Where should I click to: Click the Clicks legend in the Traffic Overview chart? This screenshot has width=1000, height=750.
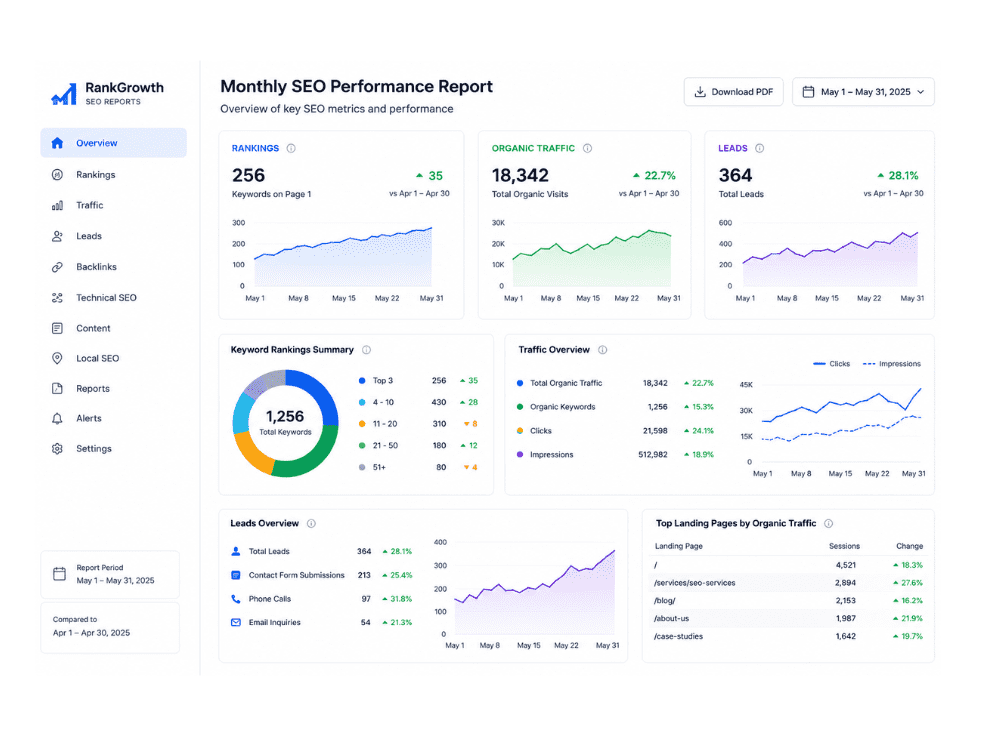[x=832, y=364]
